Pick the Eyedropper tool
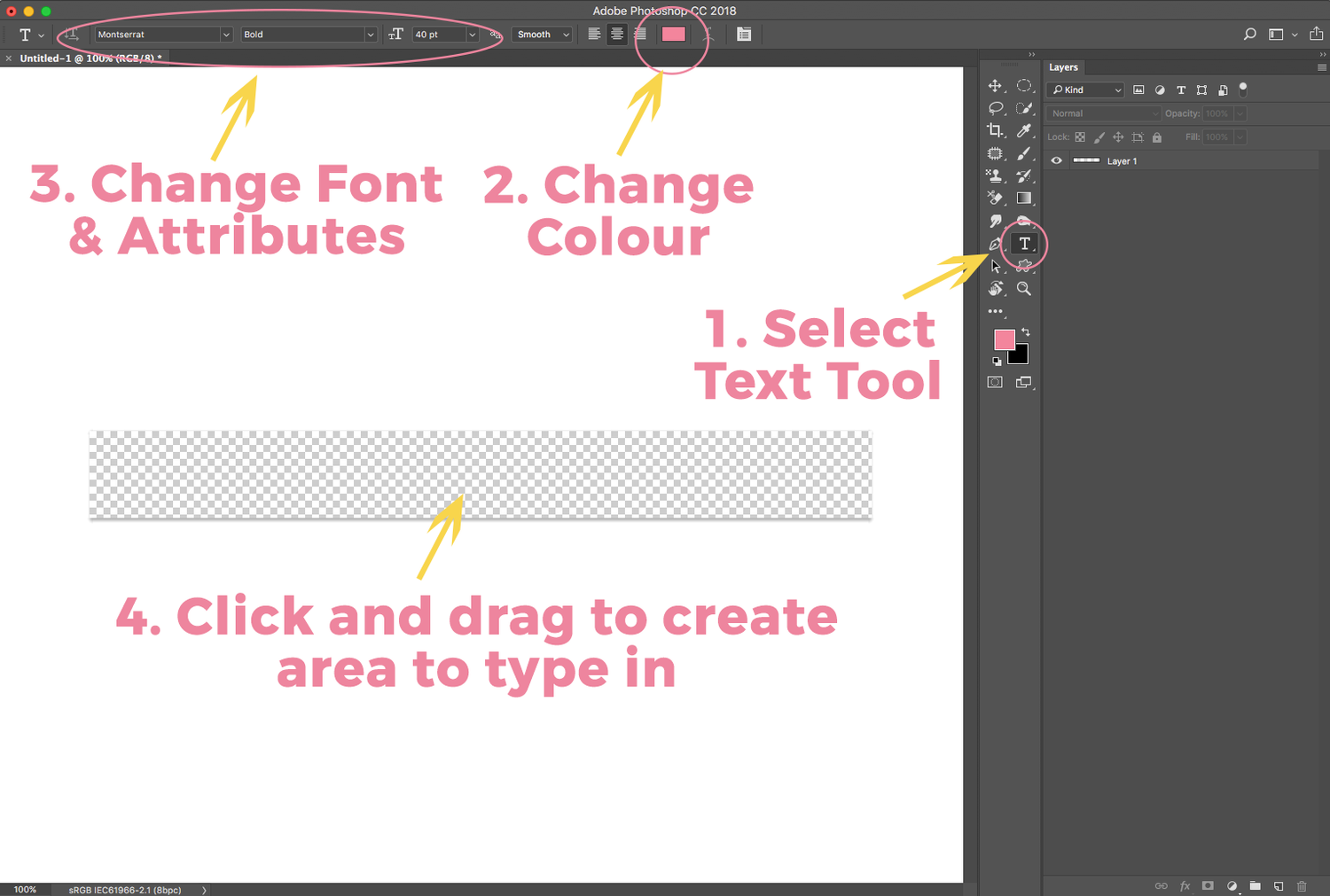Image resolution: width=1330 pixels, height=896 pixels. coord(1024,131)
